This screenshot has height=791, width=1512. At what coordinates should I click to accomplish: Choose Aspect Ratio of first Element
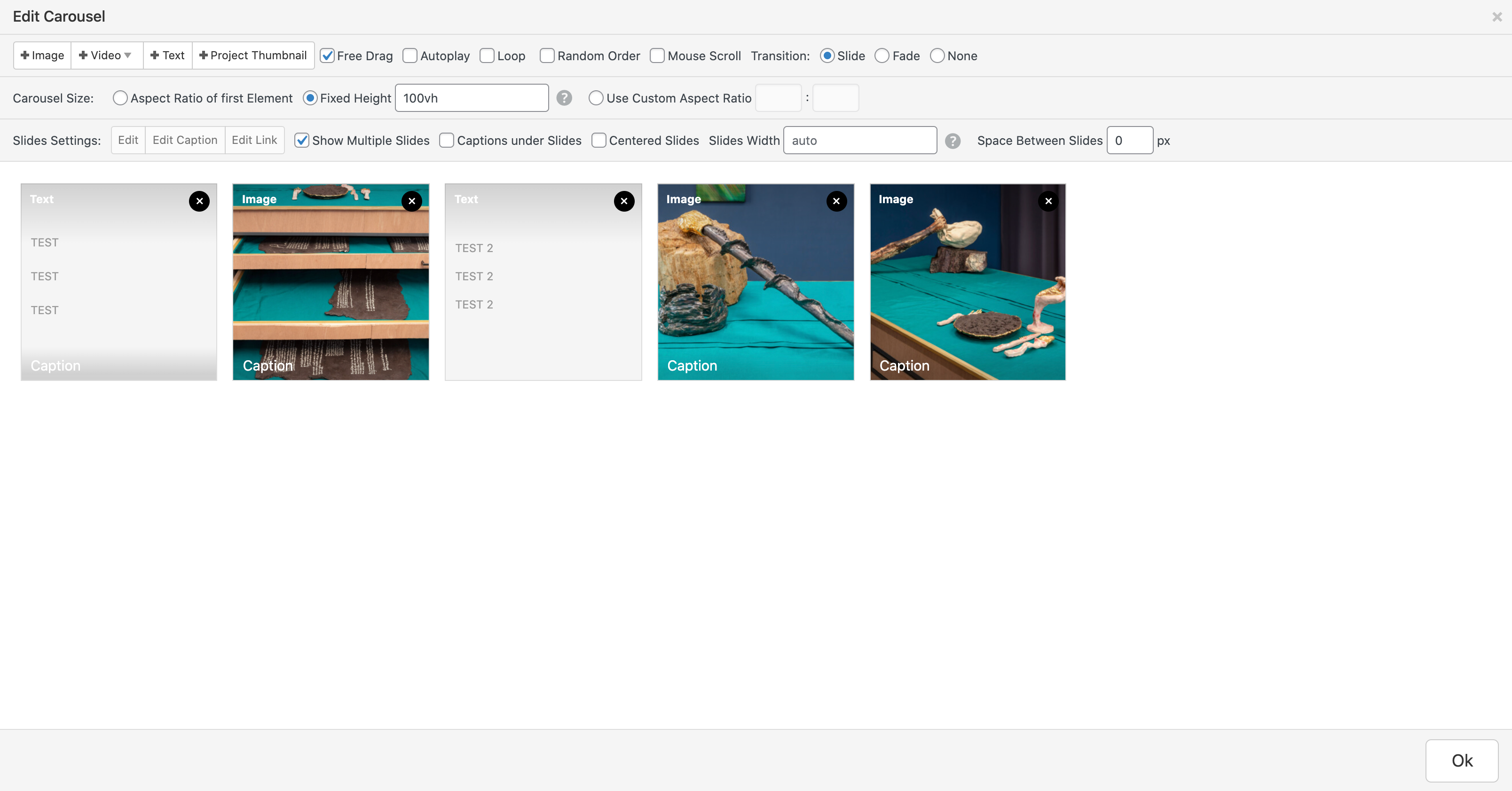click(x=120, y=98)
